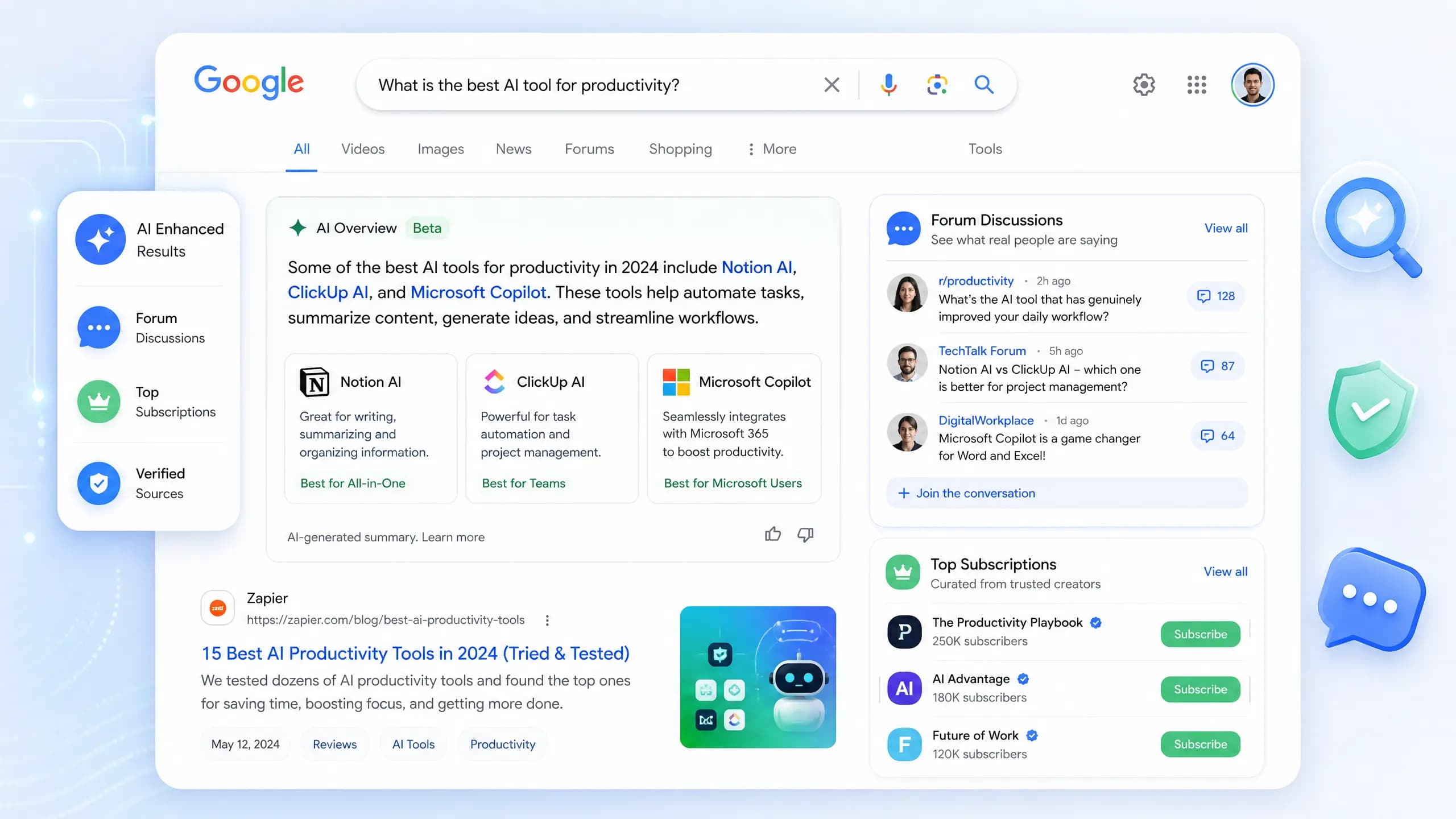The width and height of the screenshot is (1456, 819).
Task: Open the r/productivity forum link
Action: click(x=975, y=281)
